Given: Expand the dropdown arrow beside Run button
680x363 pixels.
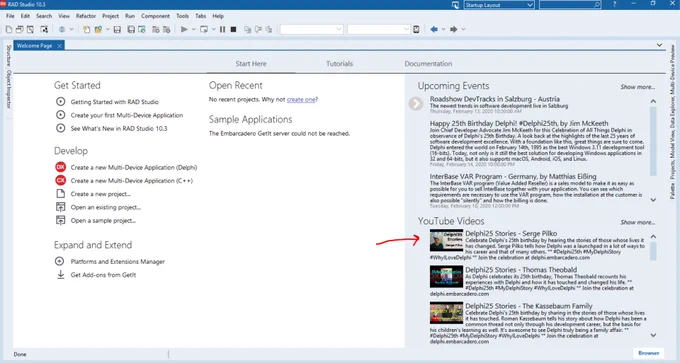Looking at the screenshot, I should 194,29.
